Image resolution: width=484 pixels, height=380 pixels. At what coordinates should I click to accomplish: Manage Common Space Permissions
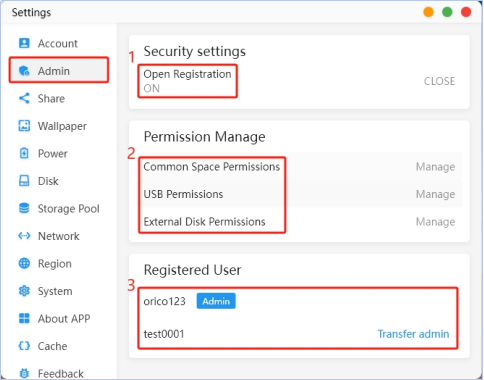click(x=435, y=167)
